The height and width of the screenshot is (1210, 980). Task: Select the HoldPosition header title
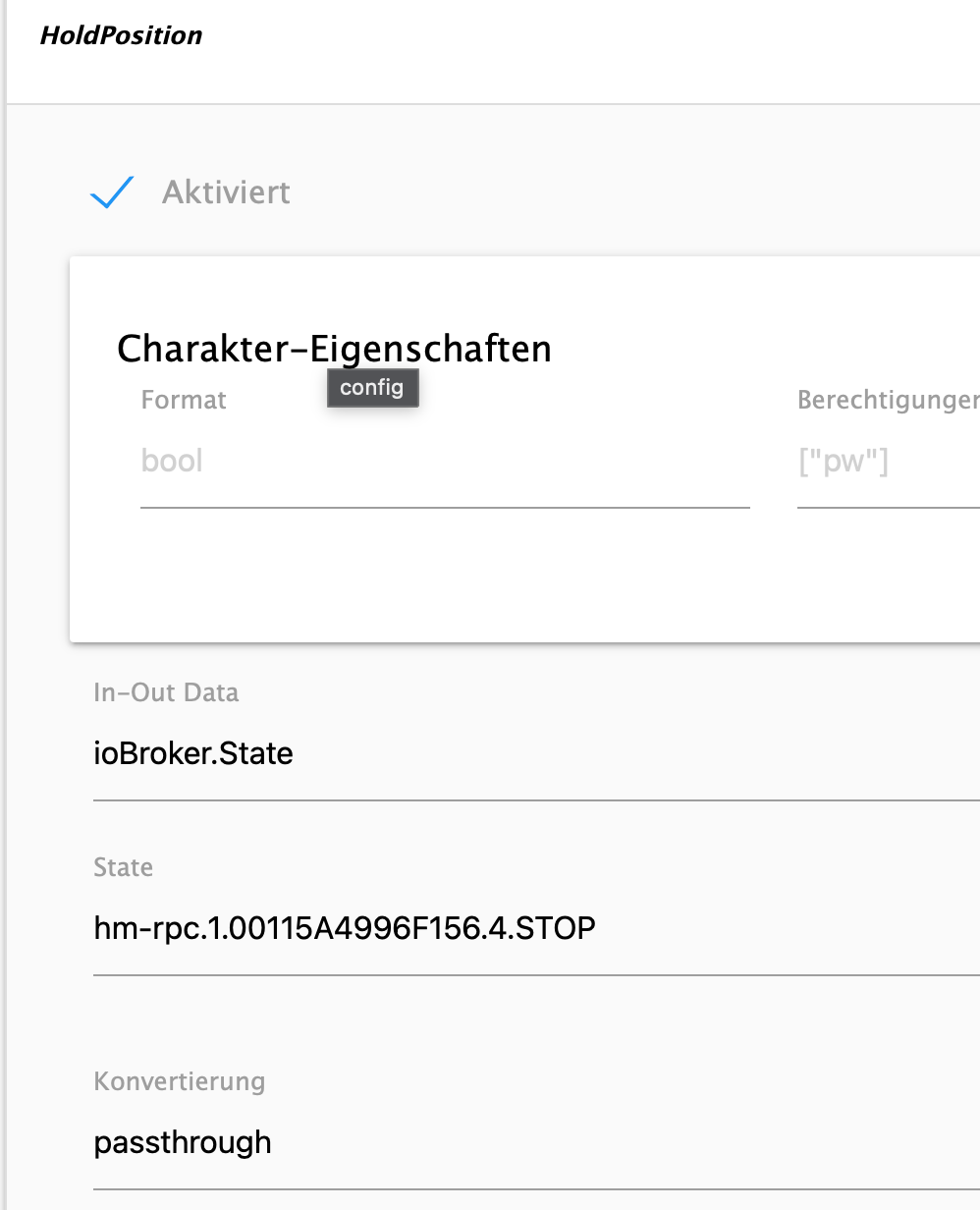121,35
